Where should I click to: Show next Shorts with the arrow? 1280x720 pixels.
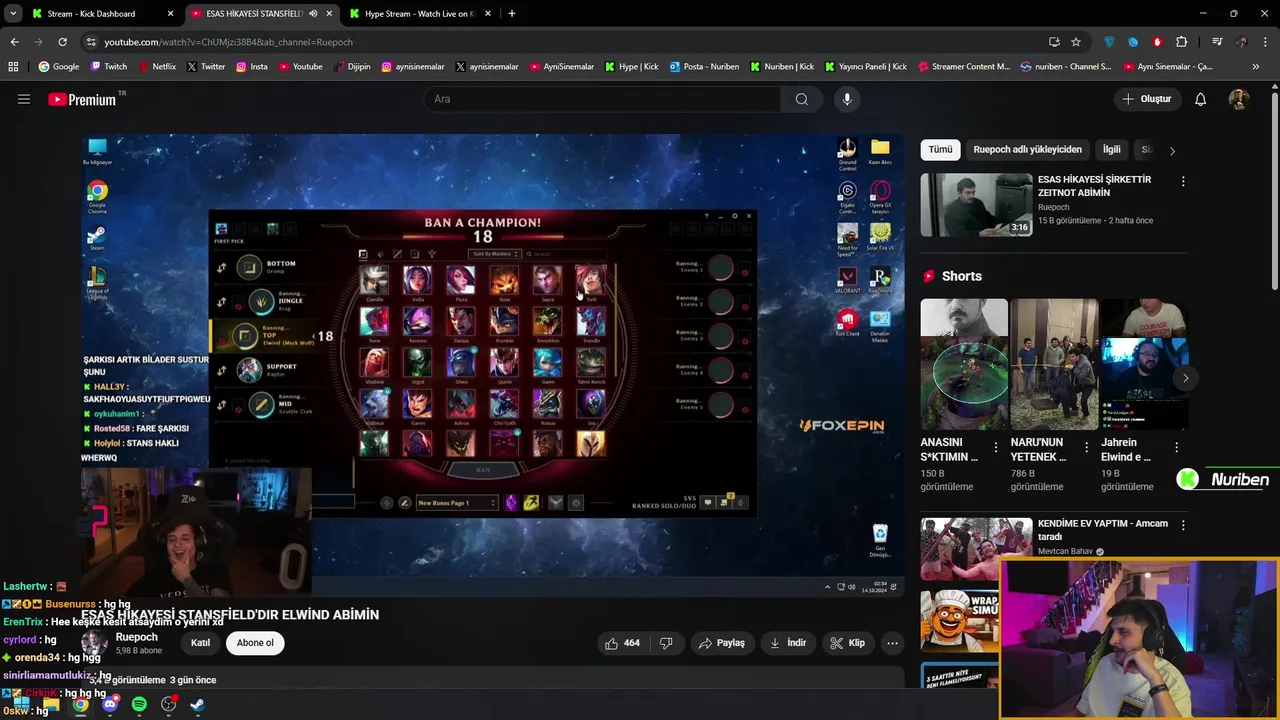pyautogui.click(x=1185, y=378)
